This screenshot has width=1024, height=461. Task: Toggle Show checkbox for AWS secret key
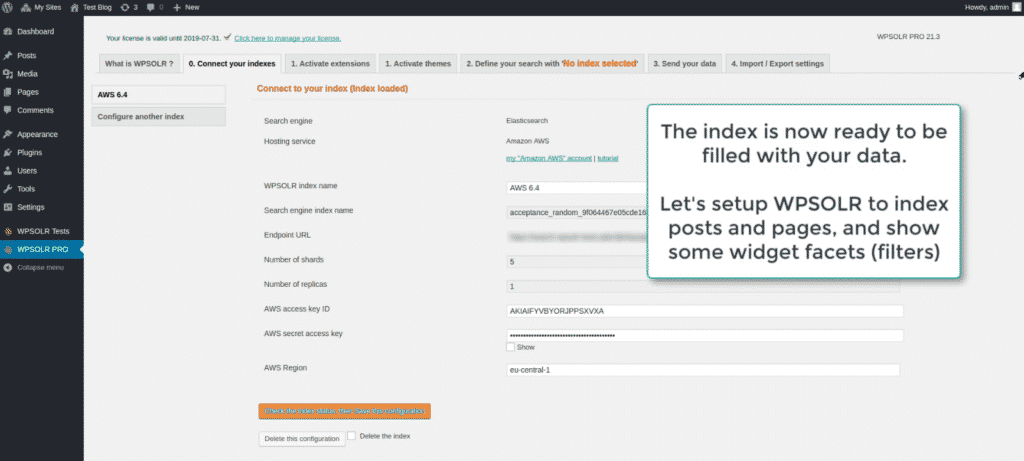[x=510, y=347]
